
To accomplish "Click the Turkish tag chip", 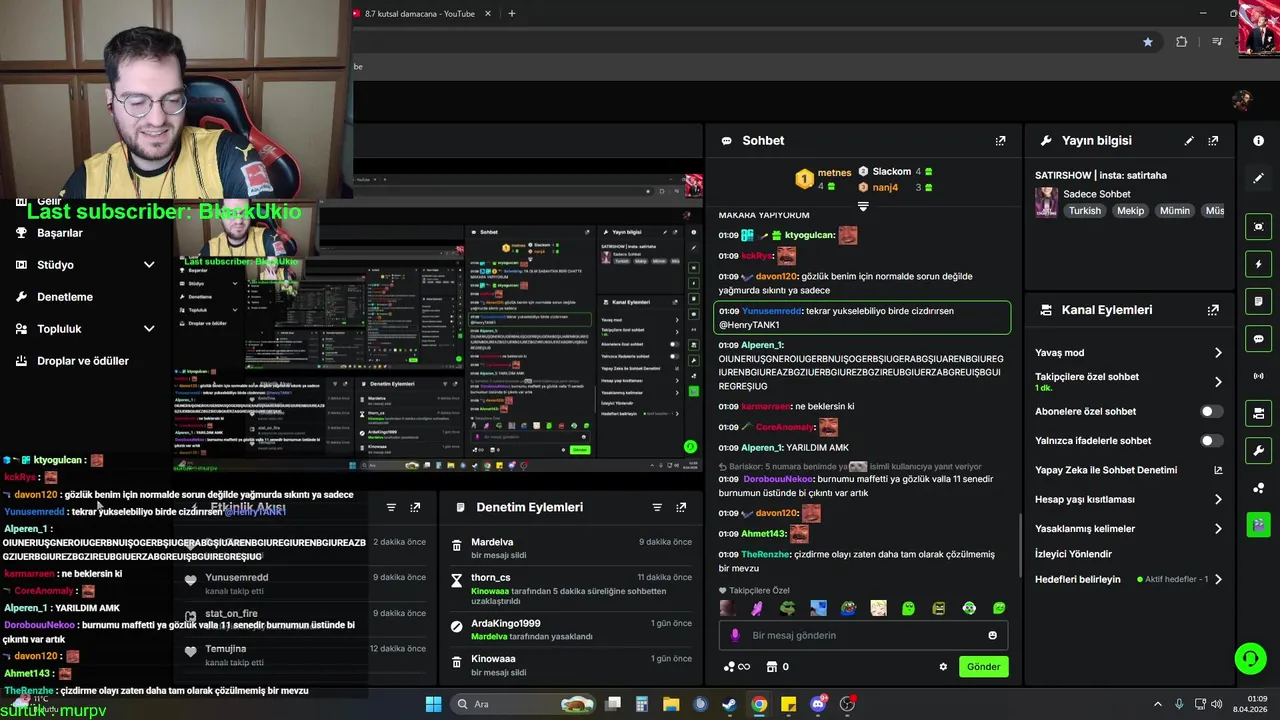I will click(x=1084, y=211).
